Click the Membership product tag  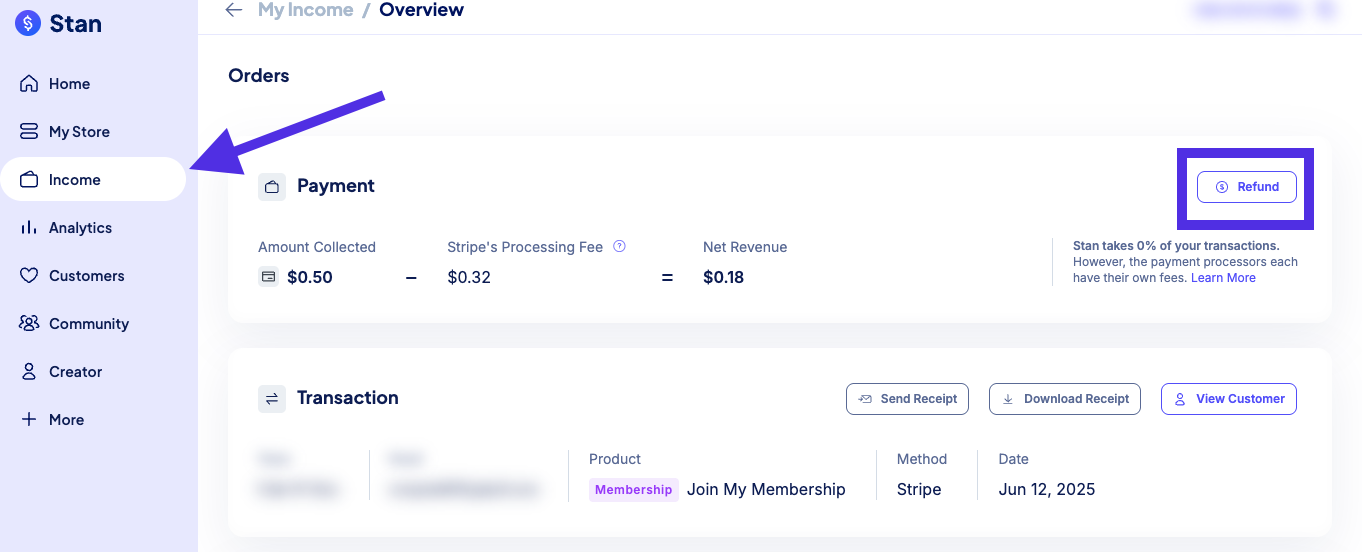point(633,490)
